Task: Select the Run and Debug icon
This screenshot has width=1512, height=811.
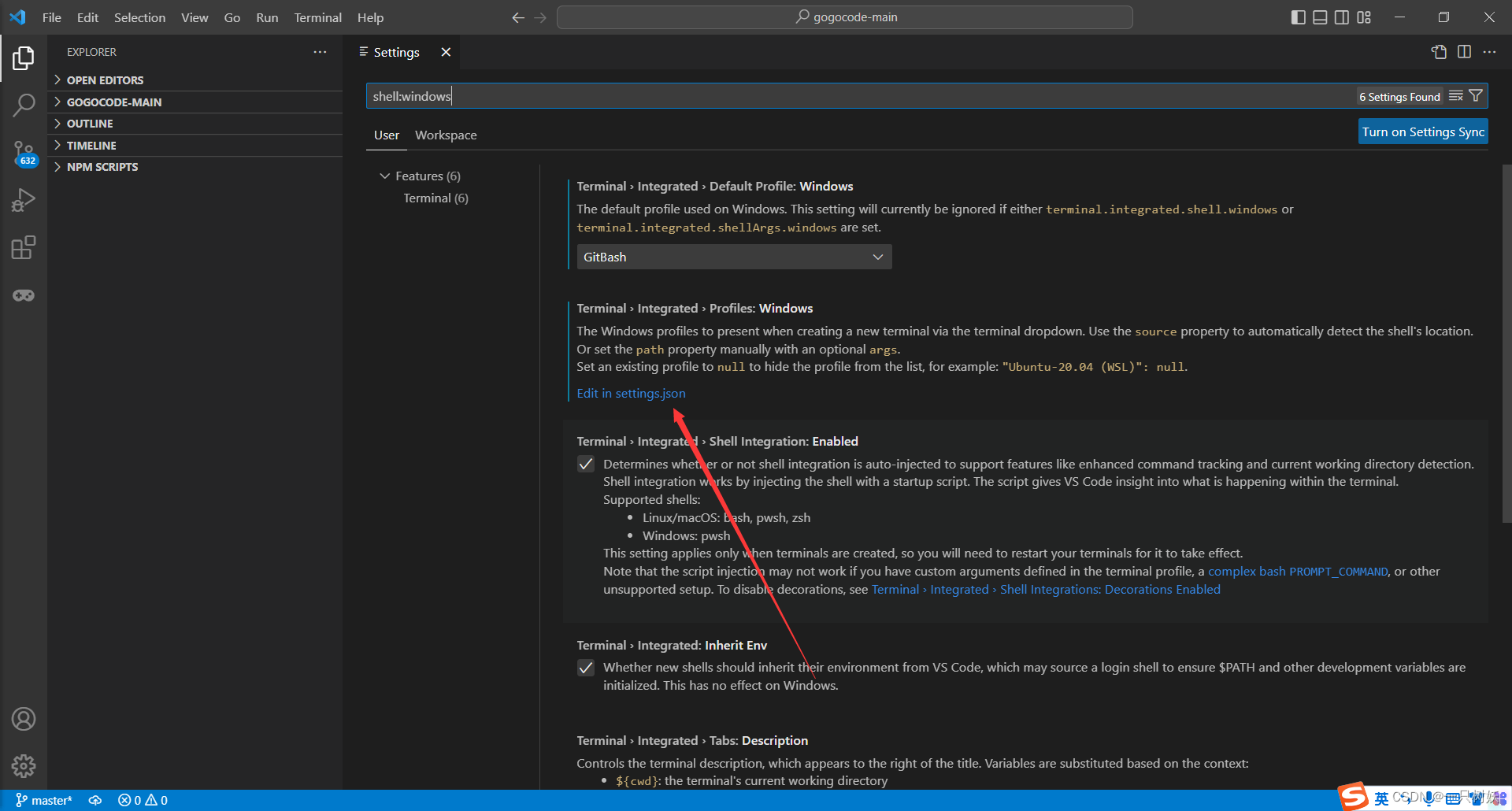Action: pyautogui.click(x=23, y=200)
